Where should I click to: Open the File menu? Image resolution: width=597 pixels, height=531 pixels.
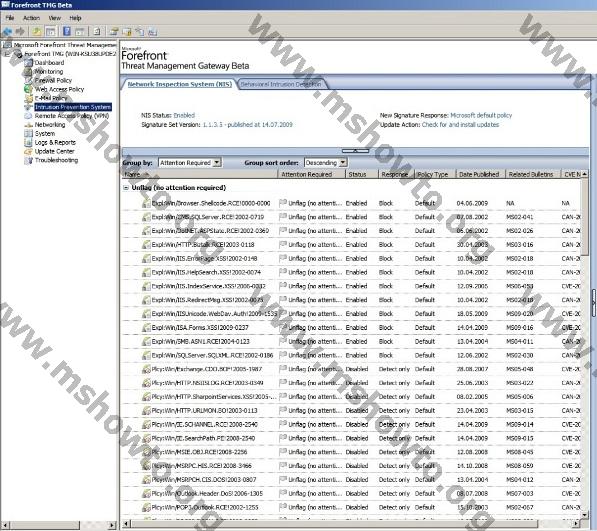tap(10, 18)
